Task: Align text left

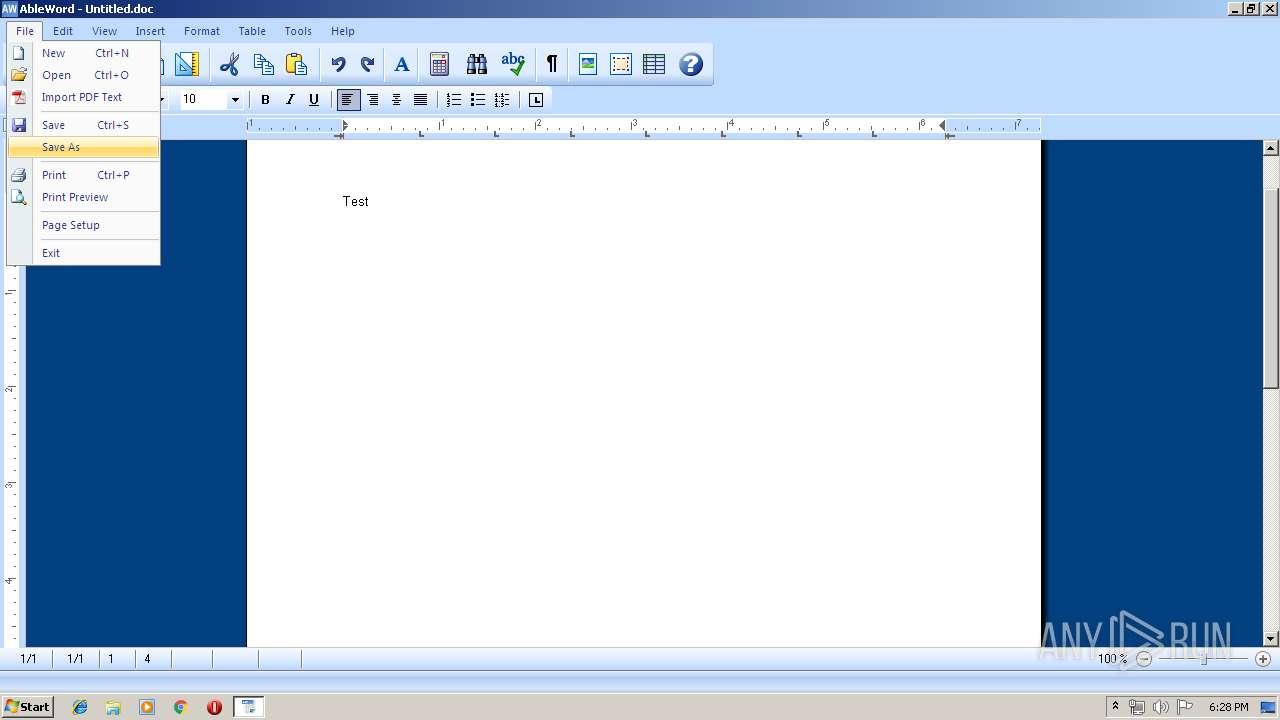Action: [x=348, y=100]
